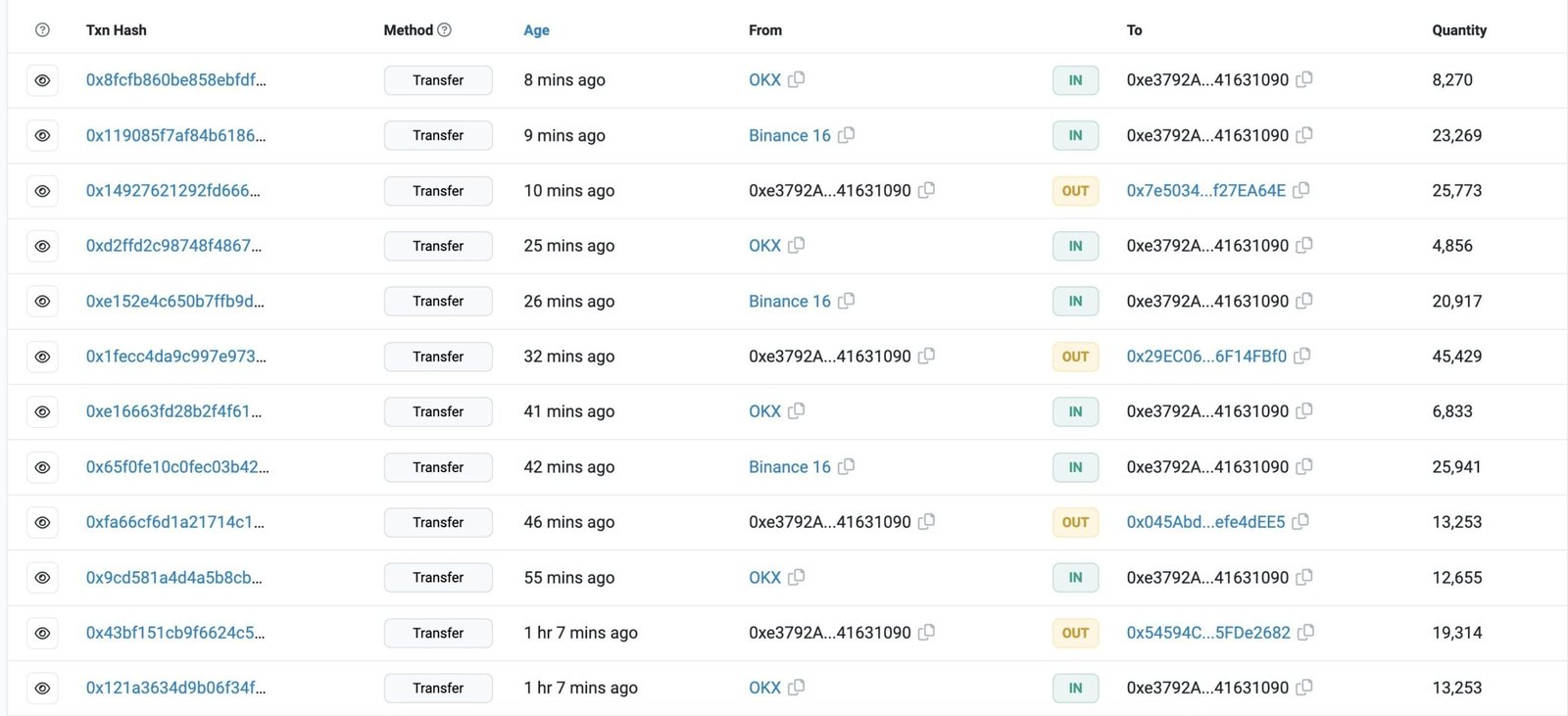1568x716 pixels.
Task: Preview transaction 0x8fcfb860be858ebfdf with eye icon
Action: 42,80
